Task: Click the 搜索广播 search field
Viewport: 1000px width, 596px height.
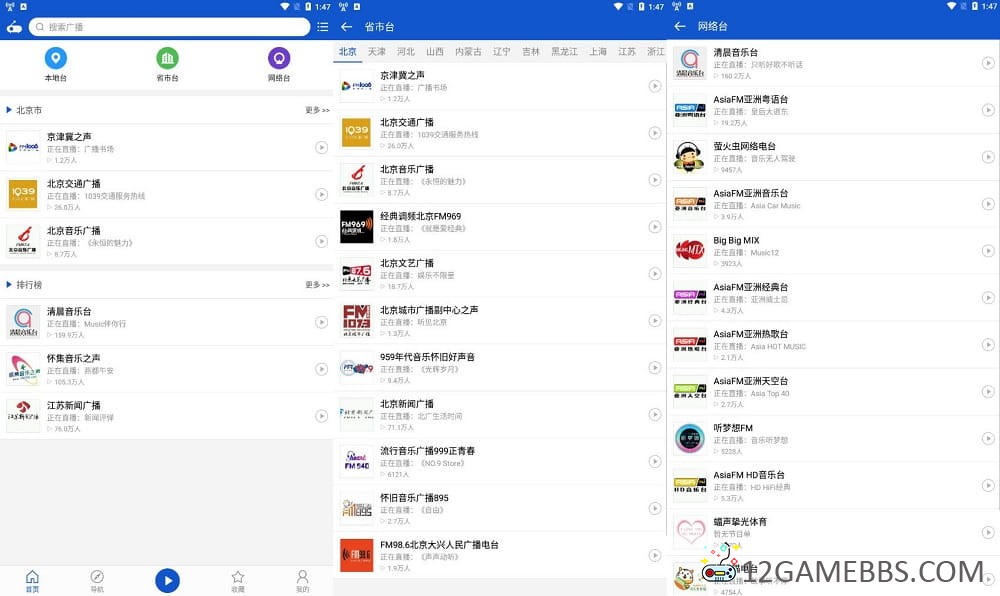Action: (170, 27)
